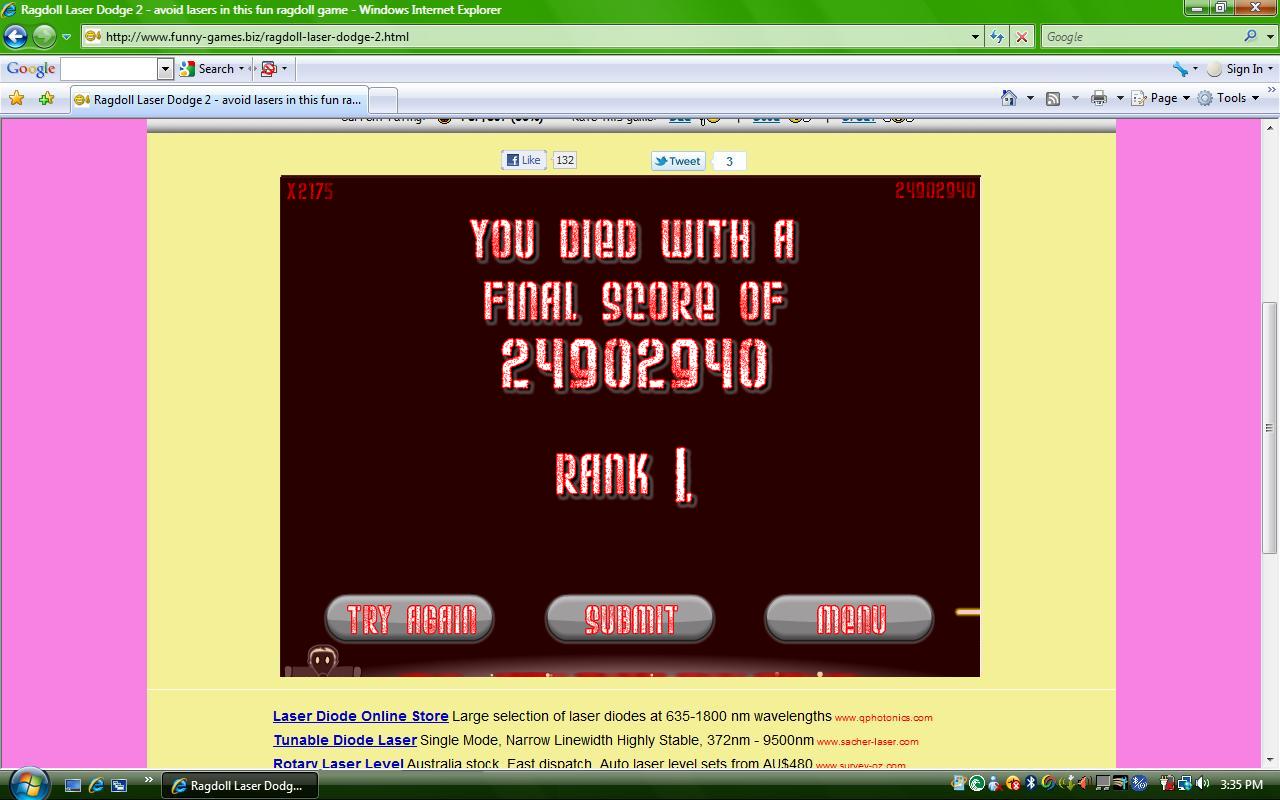1280x800 pixels.
Task: Open the Google Toolbar Search options arrow
Action: (x=241, y=69)
